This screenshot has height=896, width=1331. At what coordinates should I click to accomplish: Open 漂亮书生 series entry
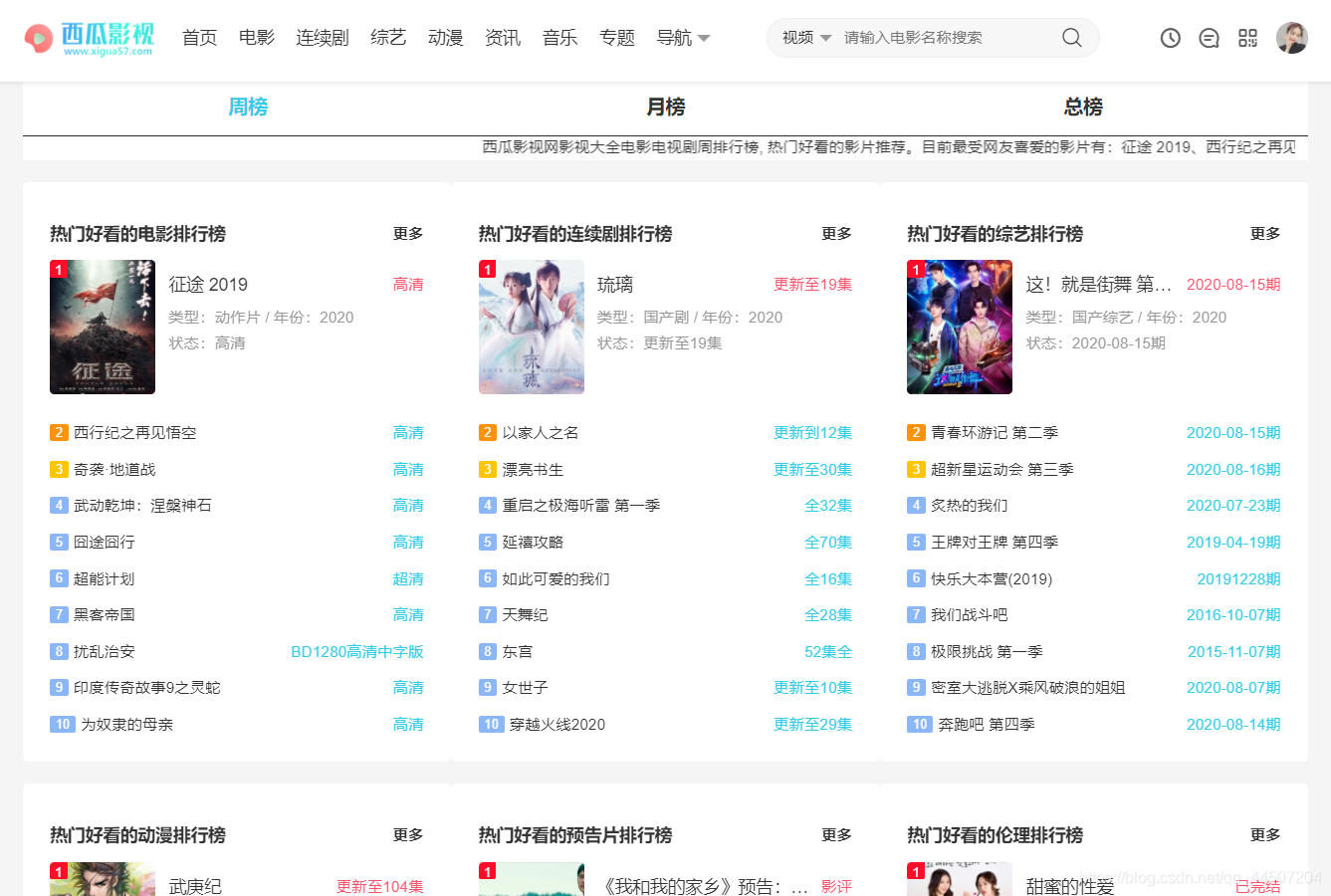point(533,469)
